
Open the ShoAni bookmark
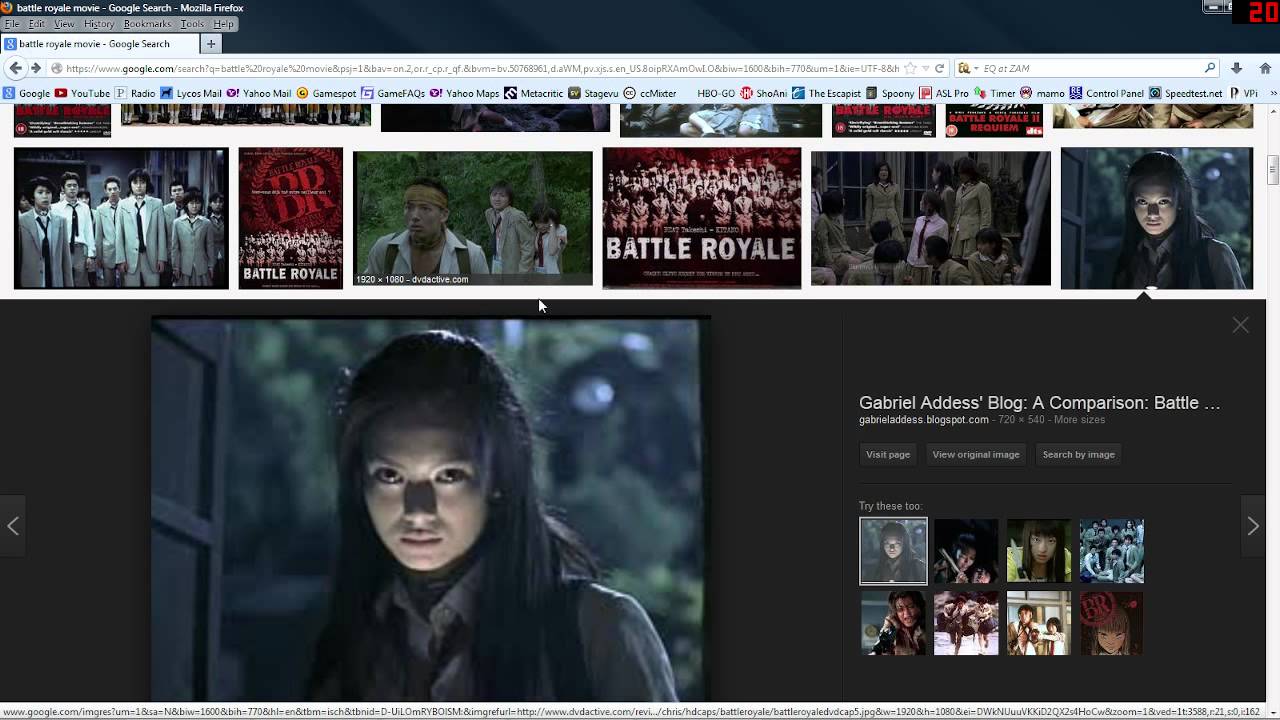764,93
